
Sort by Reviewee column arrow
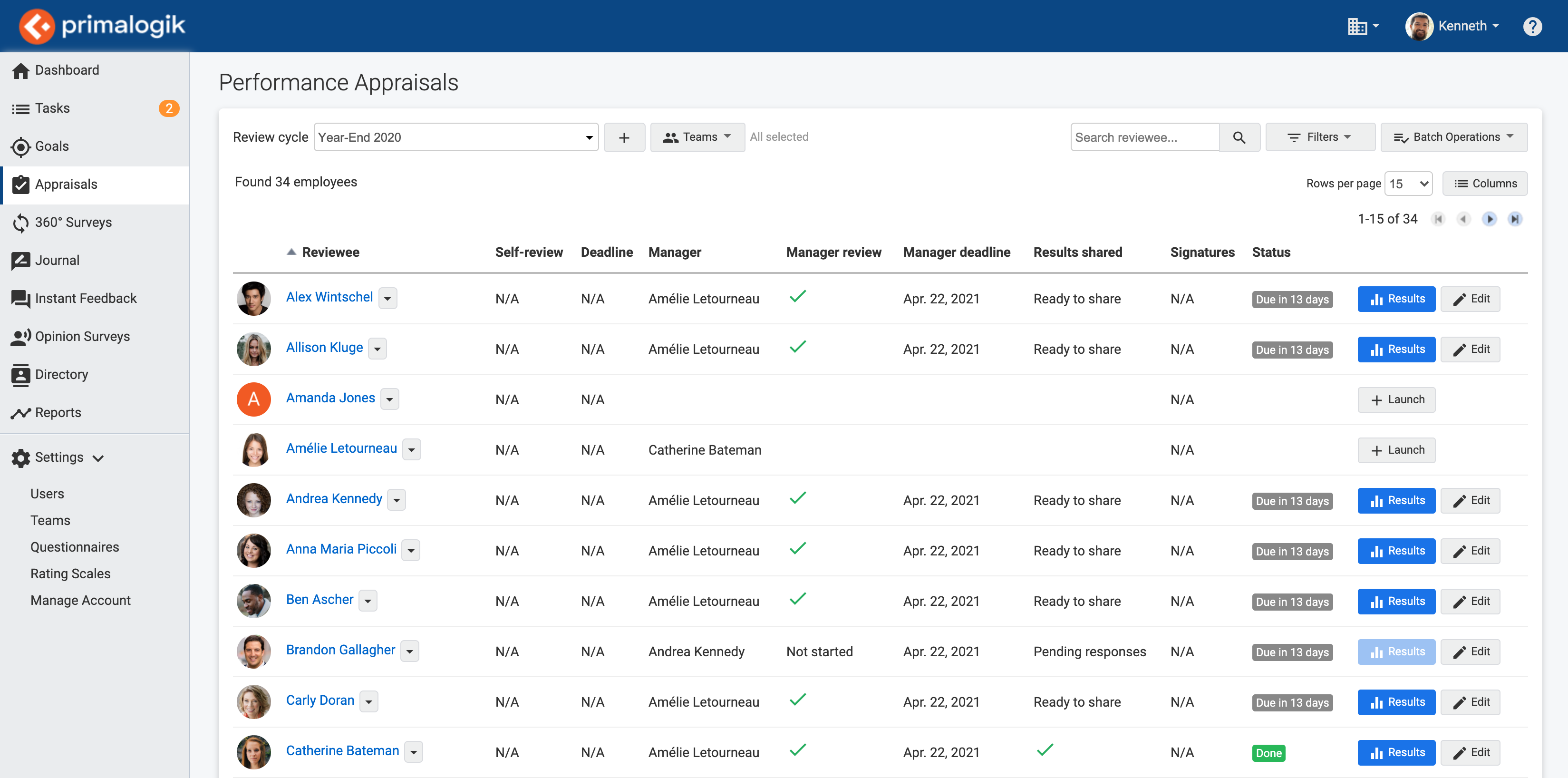tap(291, 252)
